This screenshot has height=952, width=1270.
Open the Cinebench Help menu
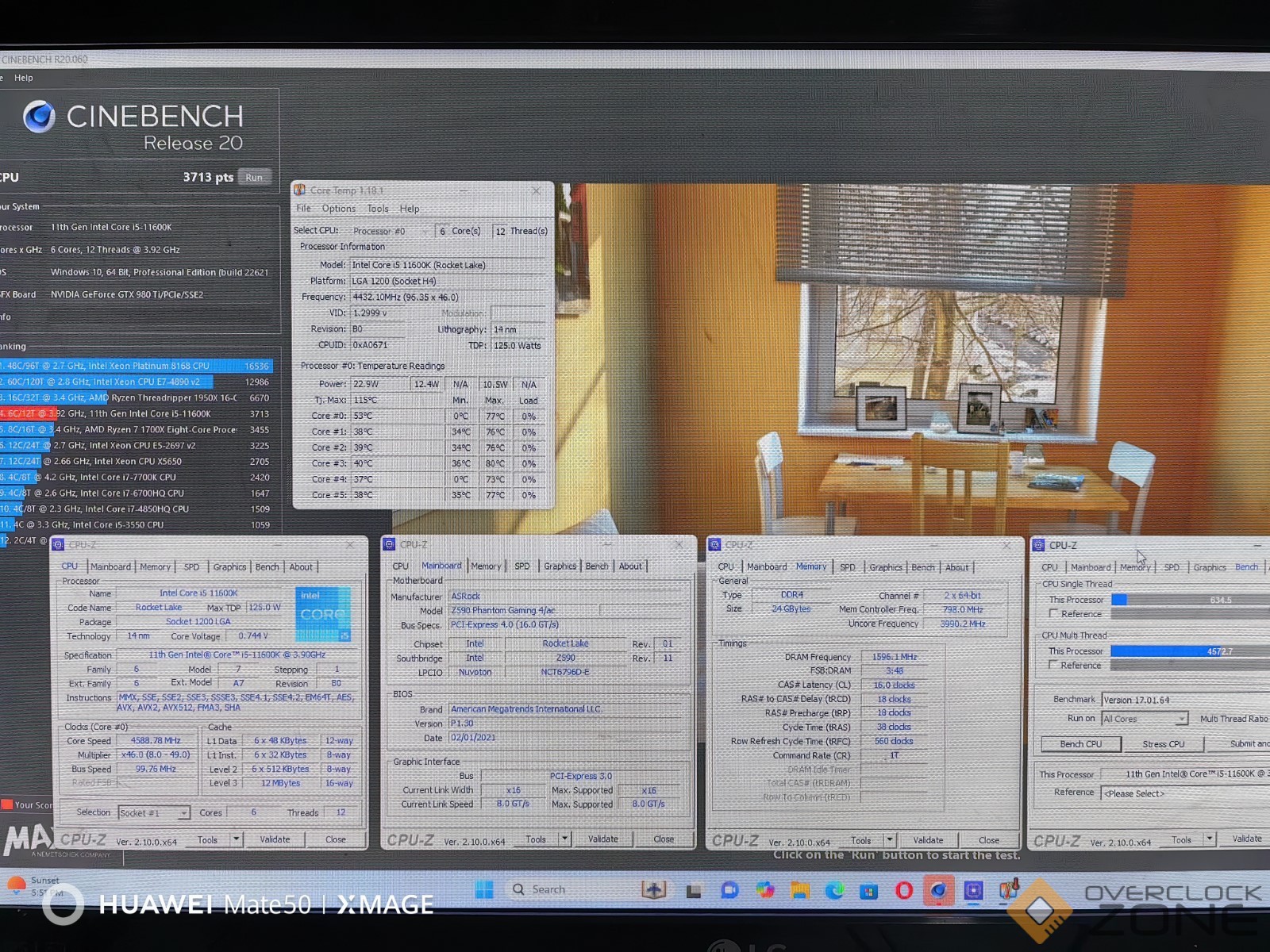coord(24,78)
